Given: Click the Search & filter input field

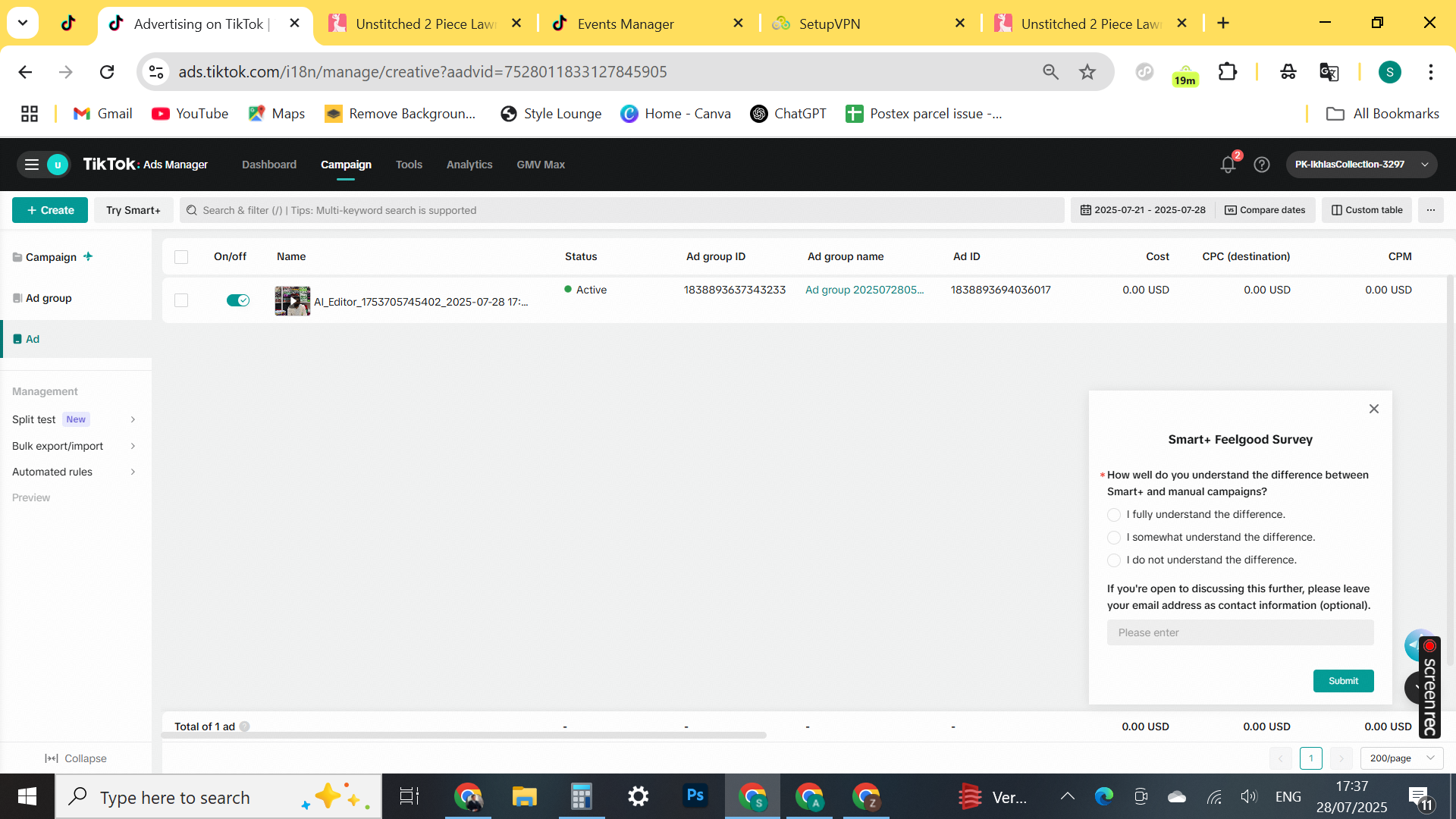Looking at the screenshot, I should click(622, 210).
